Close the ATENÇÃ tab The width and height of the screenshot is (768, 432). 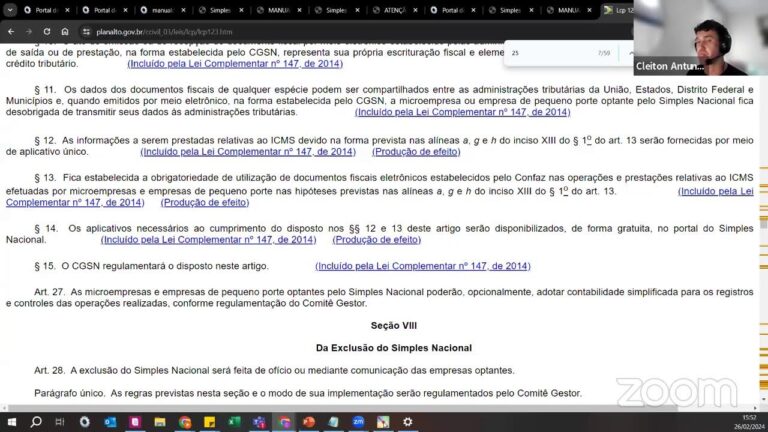[x=415, y=10]
